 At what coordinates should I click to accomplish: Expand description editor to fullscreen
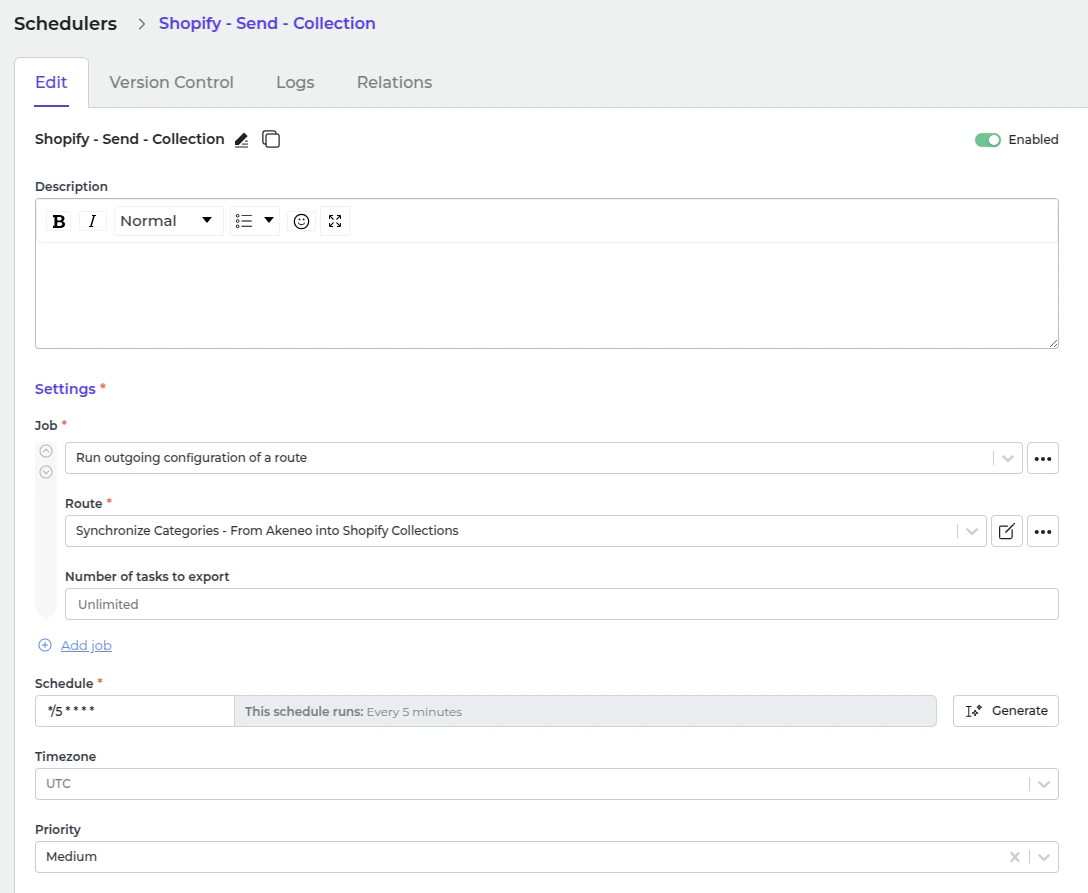click(x=335, y=221)
